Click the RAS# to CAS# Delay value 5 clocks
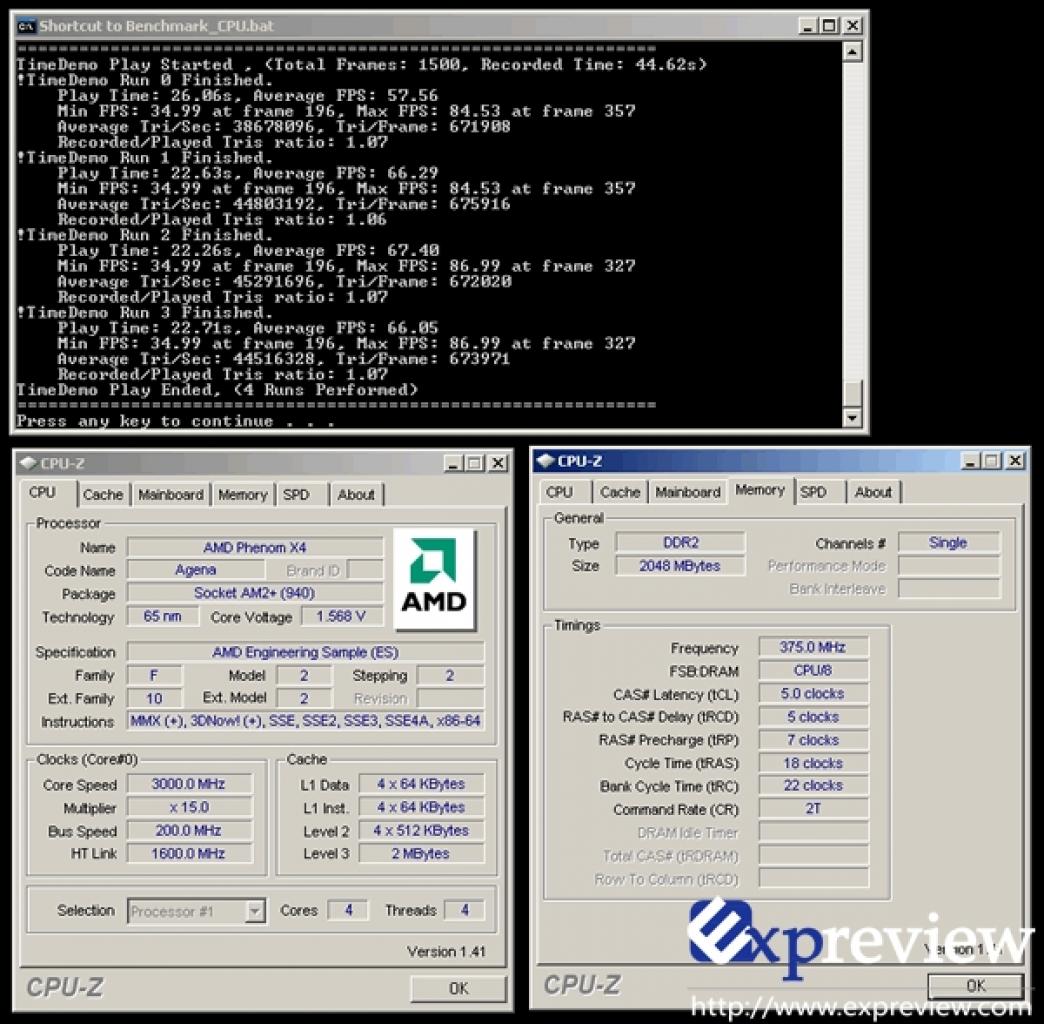The height and width of the screenshot is (1024, 1044). click(813, 716)
